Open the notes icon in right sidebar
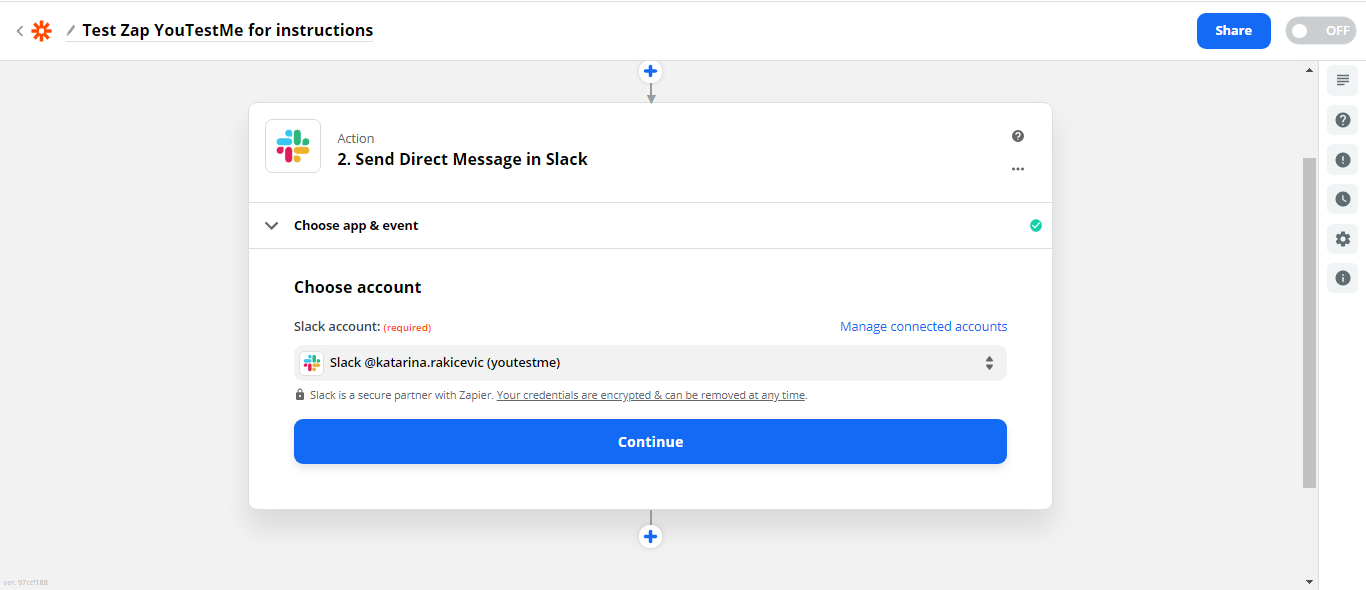Viewport: 1366px width, 590px height. 1342,80
